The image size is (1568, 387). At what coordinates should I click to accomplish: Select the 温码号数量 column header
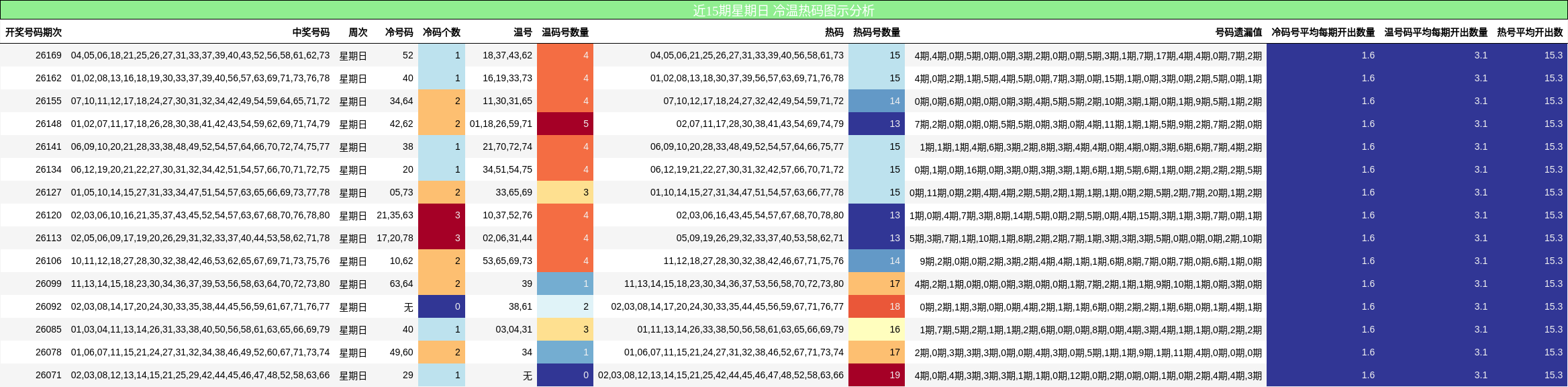(565, 32)
